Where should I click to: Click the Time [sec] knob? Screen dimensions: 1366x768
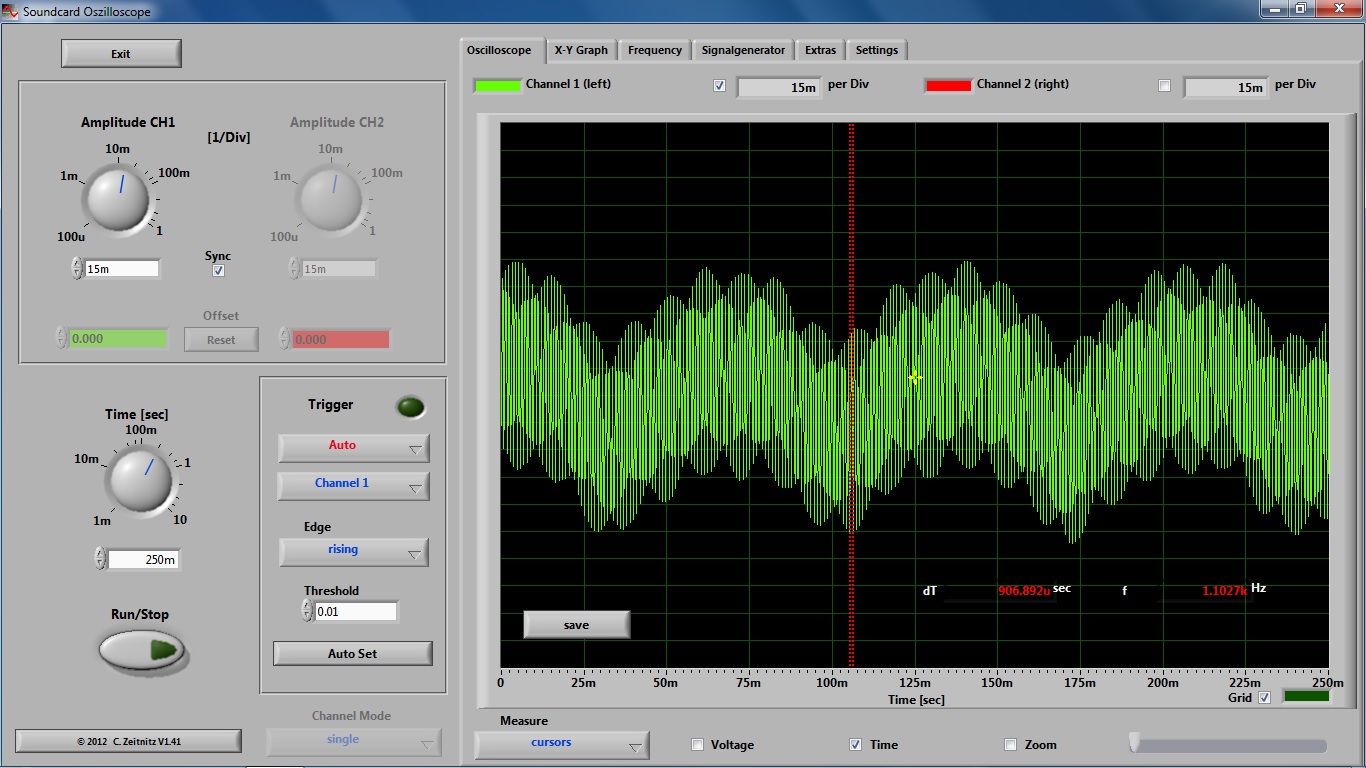pyautogui.click(x=139, y=479)
